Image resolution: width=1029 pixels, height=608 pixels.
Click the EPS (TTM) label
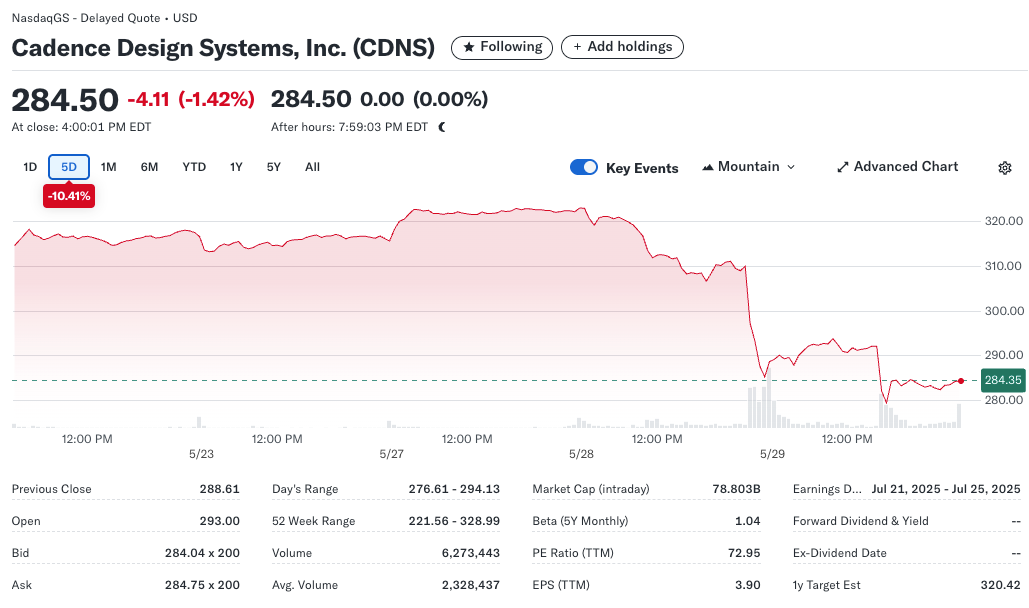coord(561,585)
